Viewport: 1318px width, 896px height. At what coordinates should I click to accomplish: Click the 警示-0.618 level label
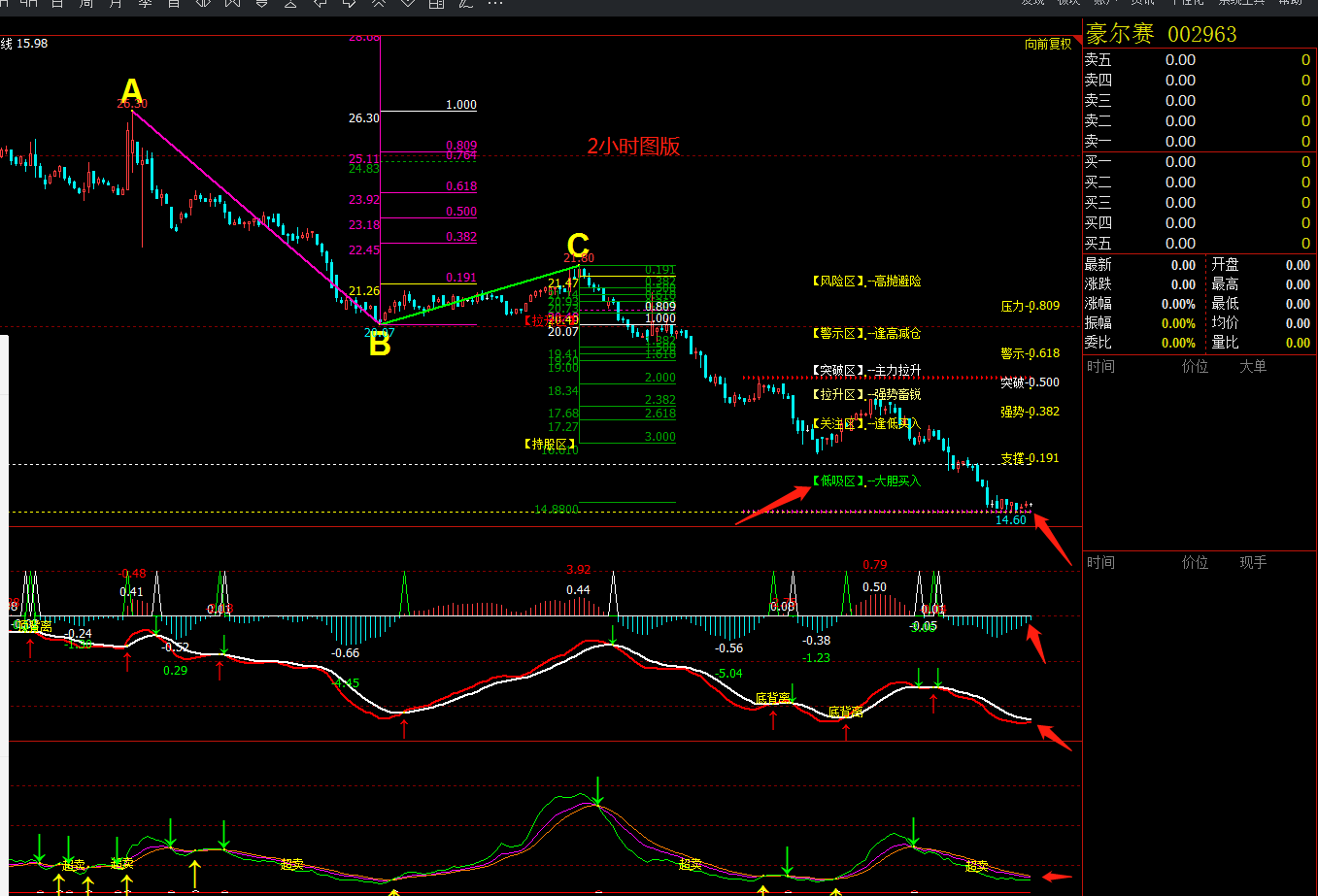click(x=1031, y=353)
